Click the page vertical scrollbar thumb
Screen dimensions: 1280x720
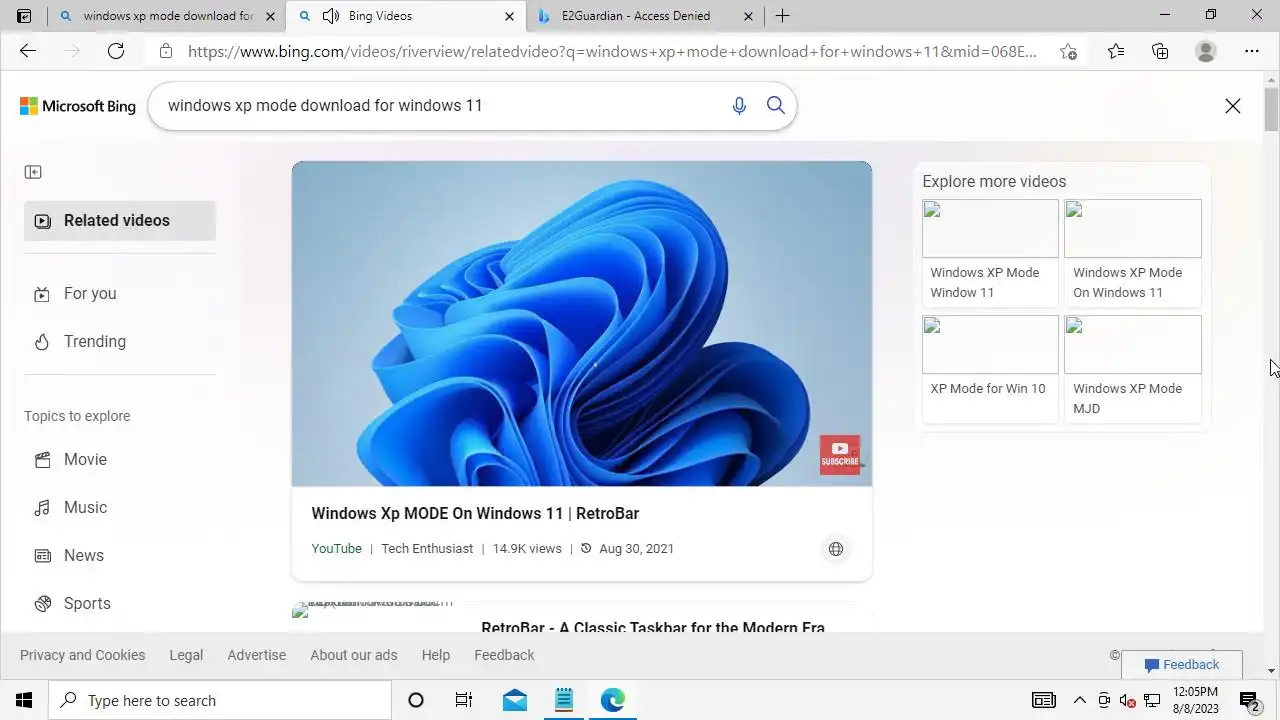1272,109
